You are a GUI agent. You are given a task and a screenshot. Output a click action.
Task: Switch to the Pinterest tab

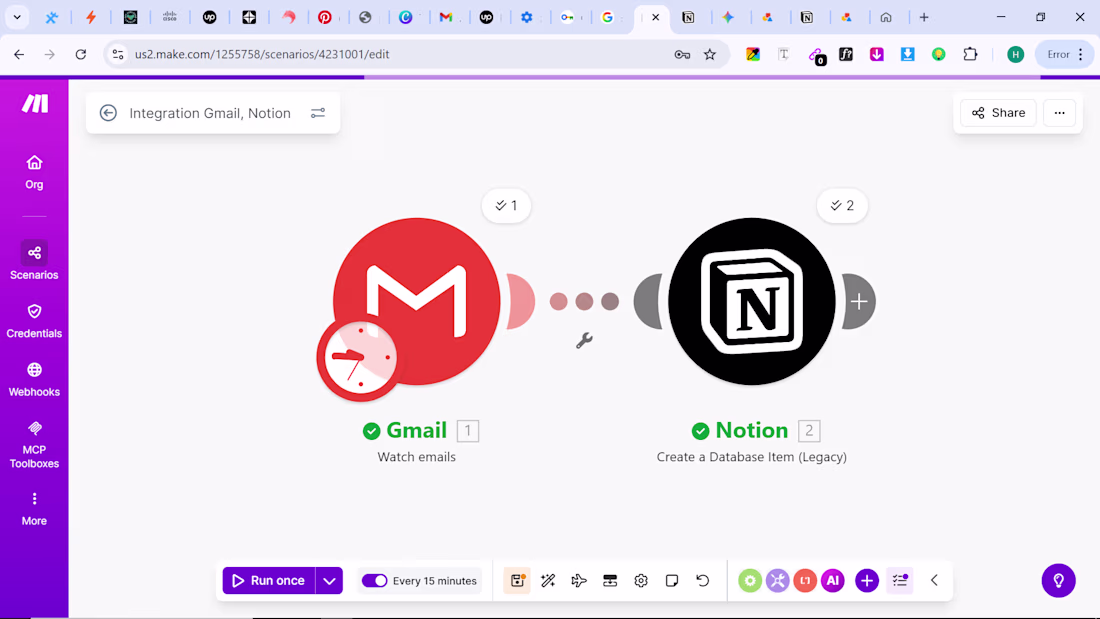325,18
